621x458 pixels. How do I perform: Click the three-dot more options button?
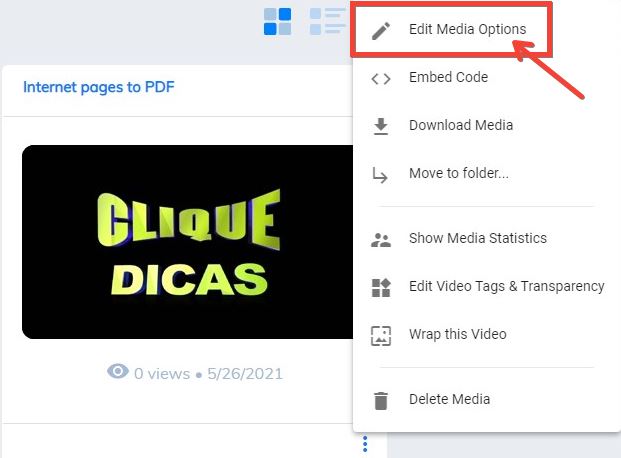pyautogui.click(x=365, y=444)
